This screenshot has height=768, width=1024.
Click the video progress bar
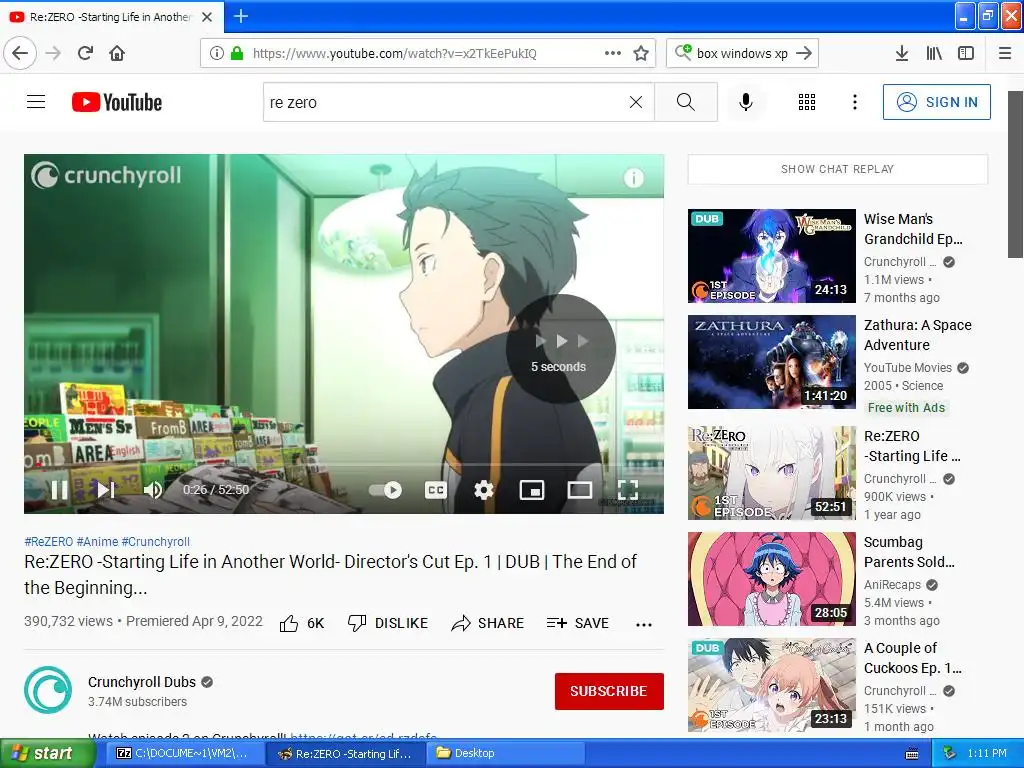tap(344, 464)
